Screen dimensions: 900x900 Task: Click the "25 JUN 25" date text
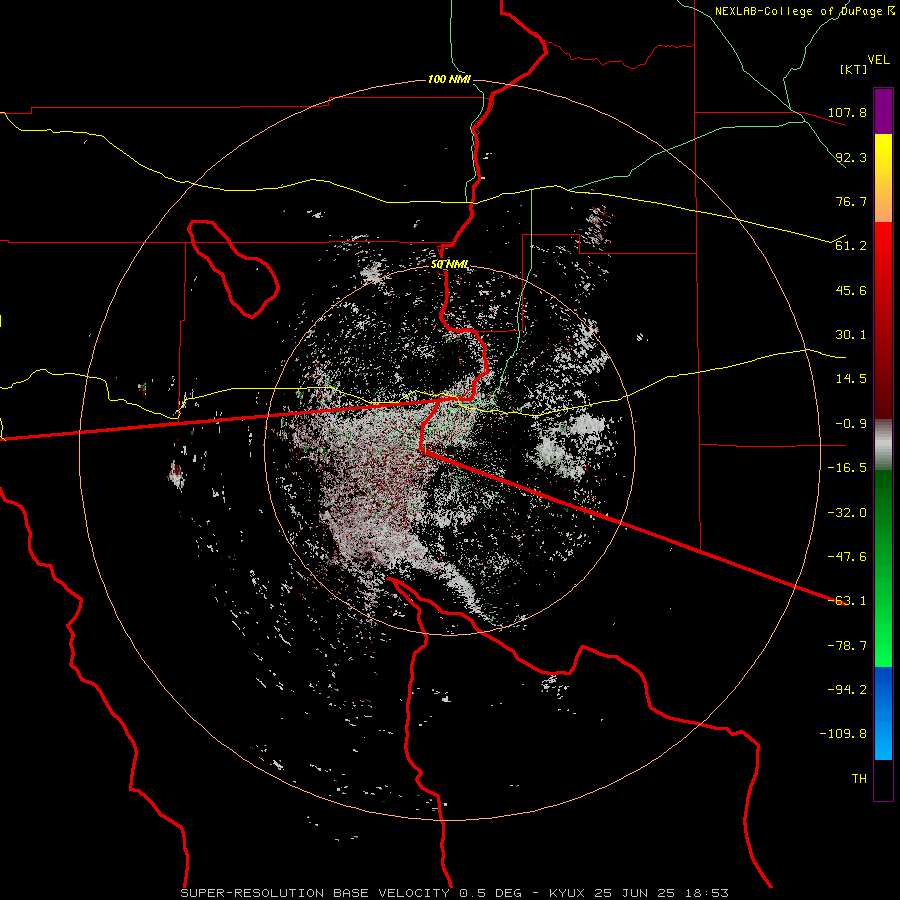tap(634, 893)
